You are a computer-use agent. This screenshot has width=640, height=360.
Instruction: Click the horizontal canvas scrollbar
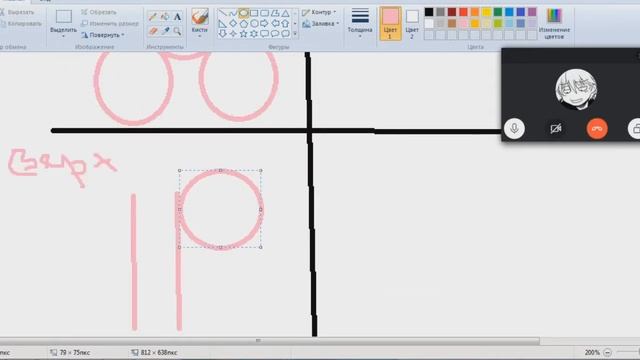pyautogui.click(x=269, y=341)
